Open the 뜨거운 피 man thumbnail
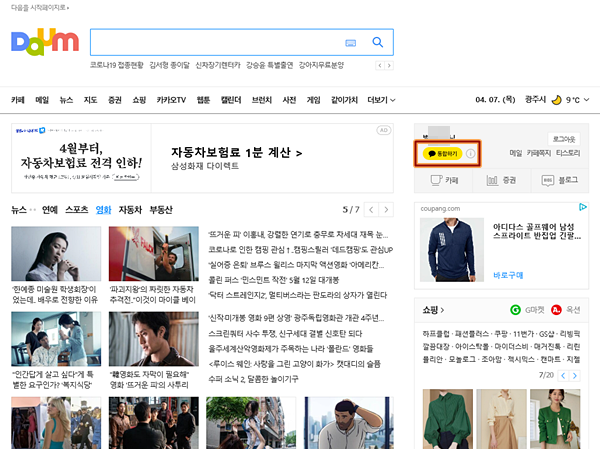This screenshot has height=449, width=600. coord(154,339)
